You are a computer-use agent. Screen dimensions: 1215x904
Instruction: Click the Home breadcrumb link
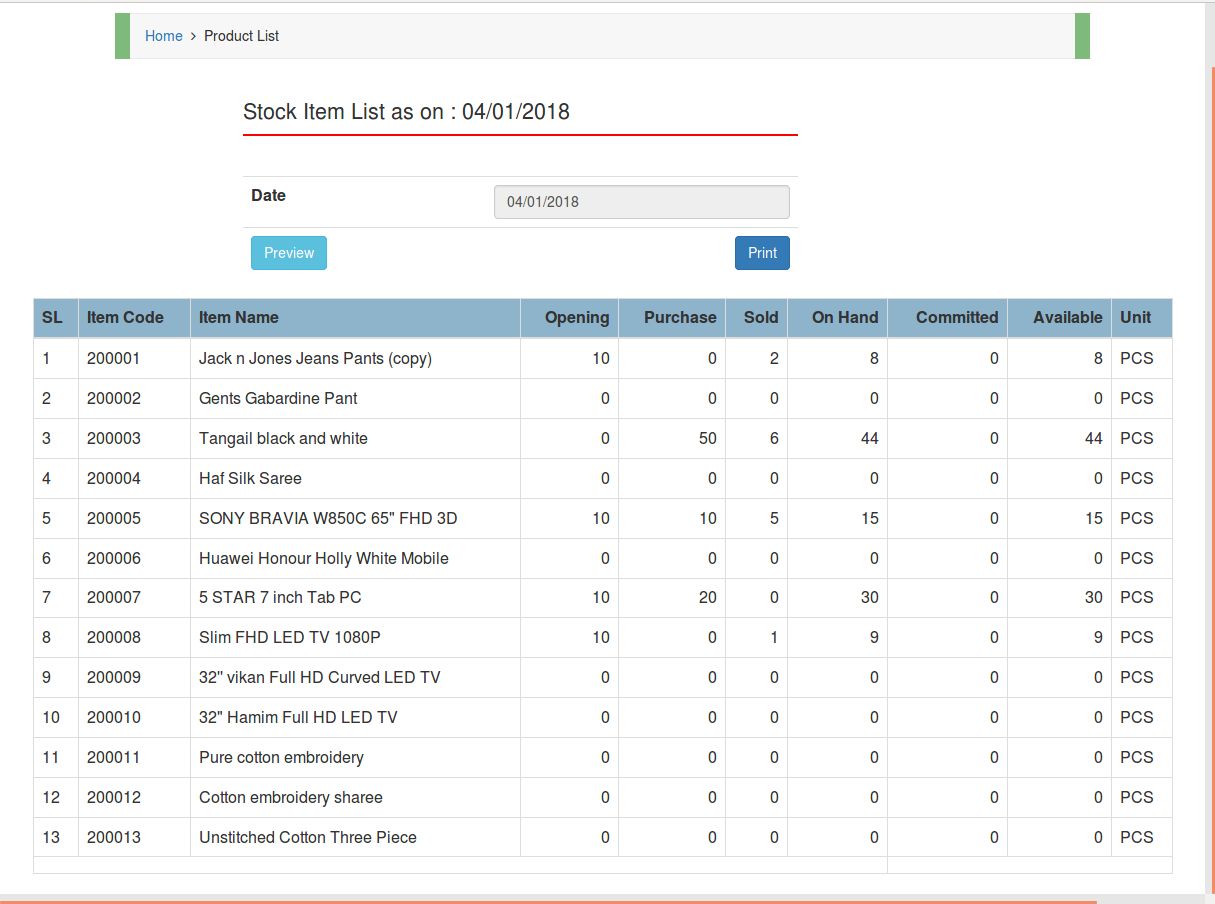click(x=163, y=36)
